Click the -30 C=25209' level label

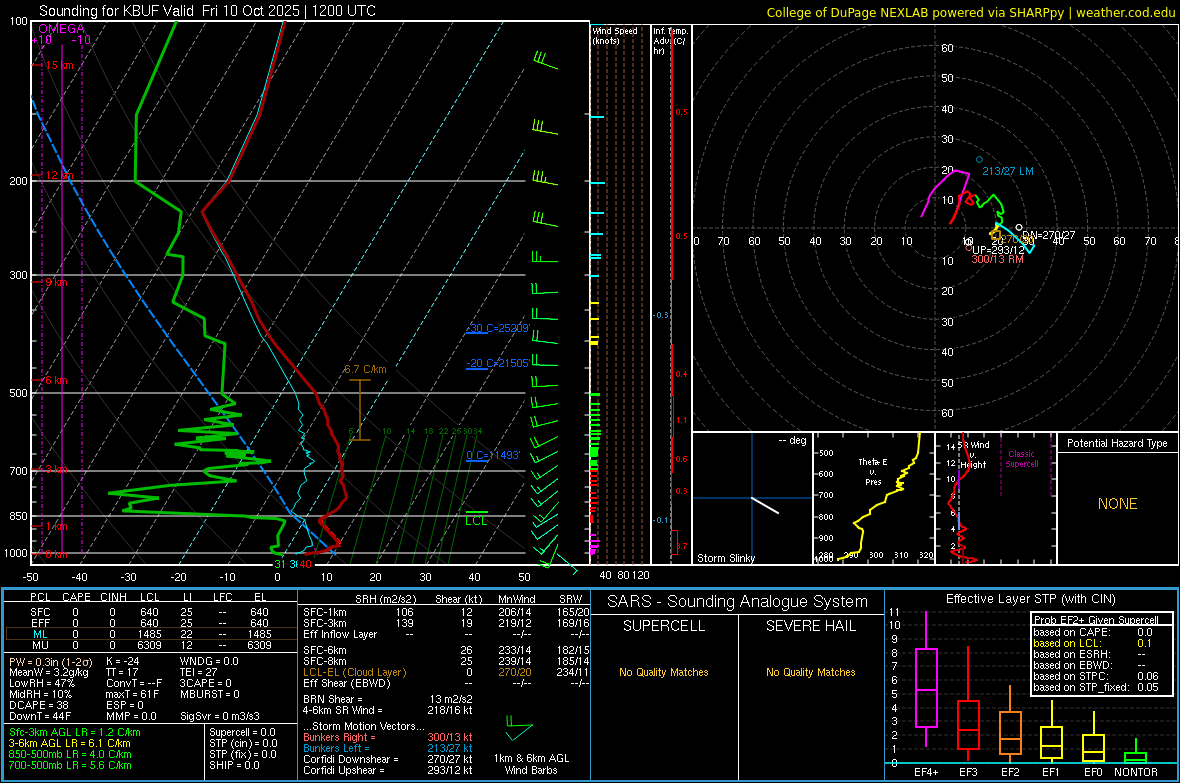498,328
